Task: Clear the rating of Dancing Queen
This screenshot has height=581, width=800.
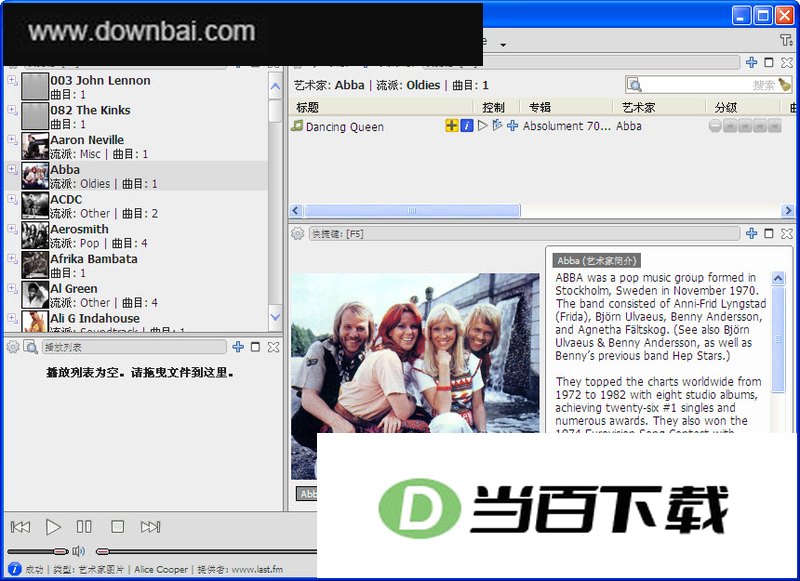Action: pos(715,125)
